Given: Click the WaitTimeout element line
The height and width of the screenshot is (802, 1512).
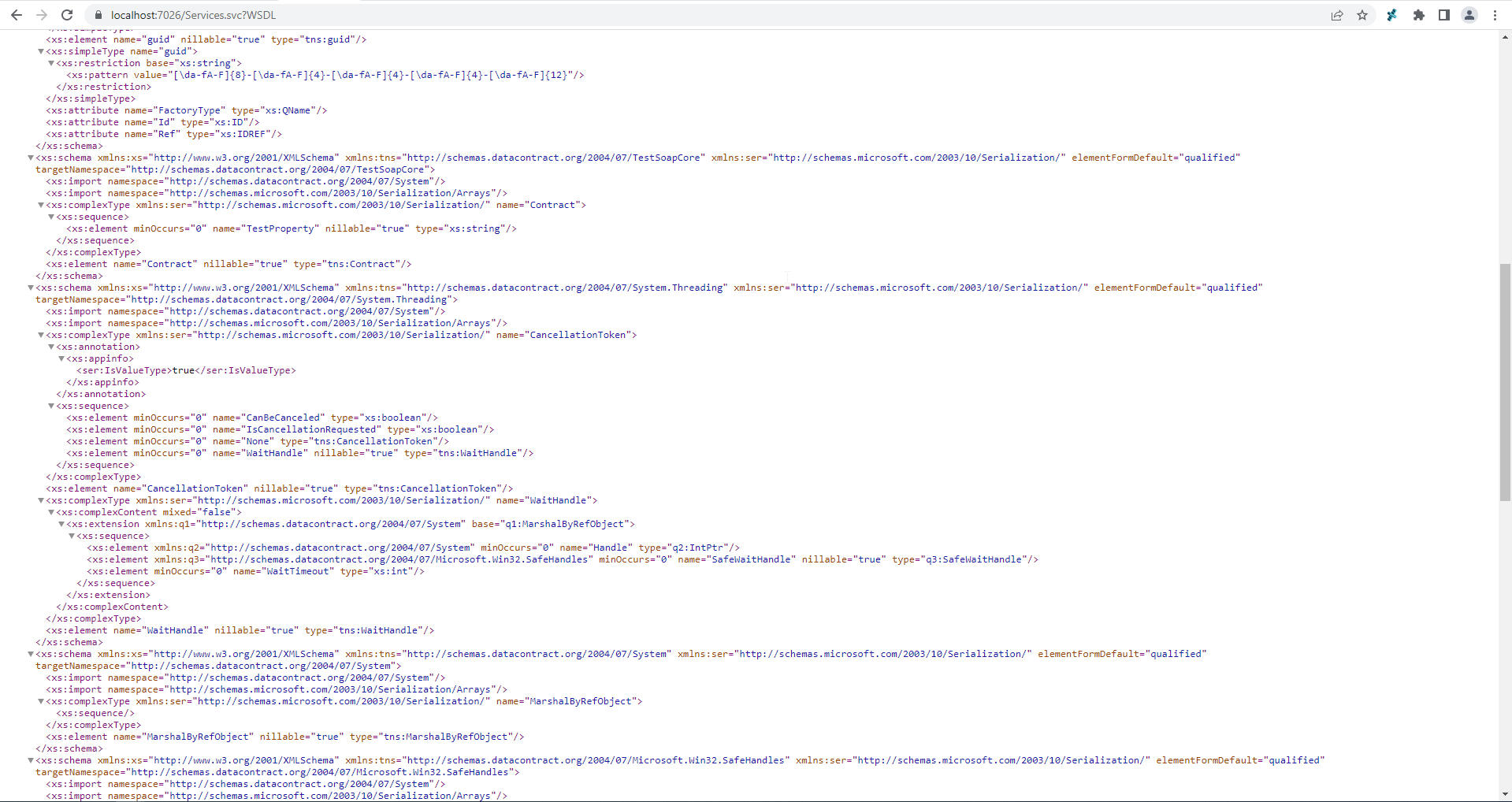Looking at the screenshot, I should point(256,572).
